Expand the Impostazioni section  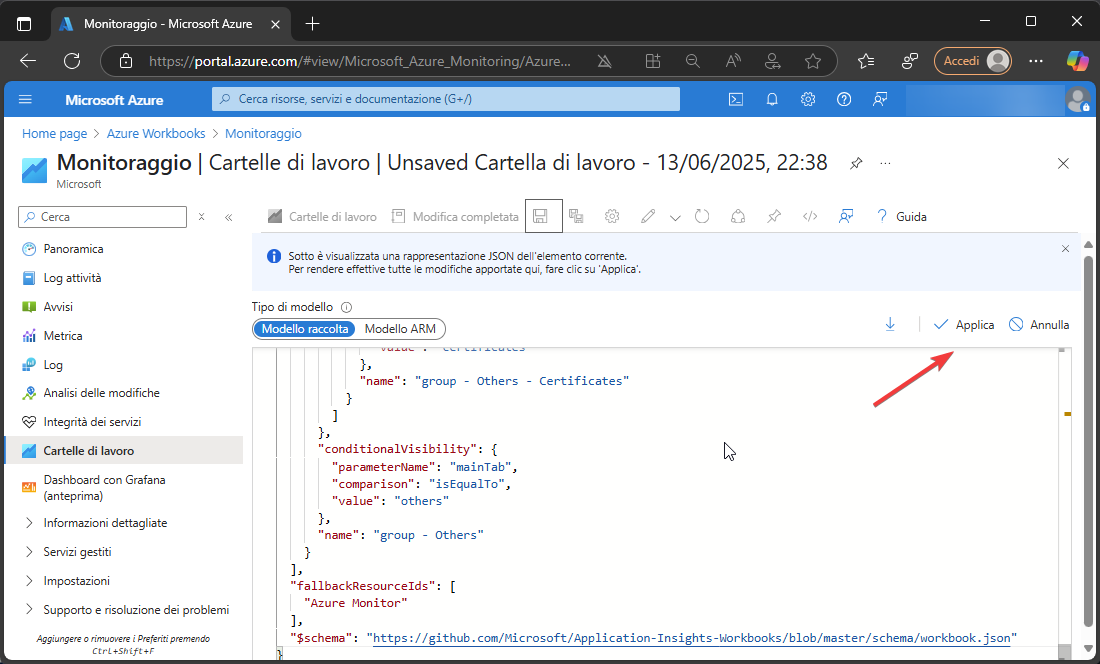click(76, 581)
